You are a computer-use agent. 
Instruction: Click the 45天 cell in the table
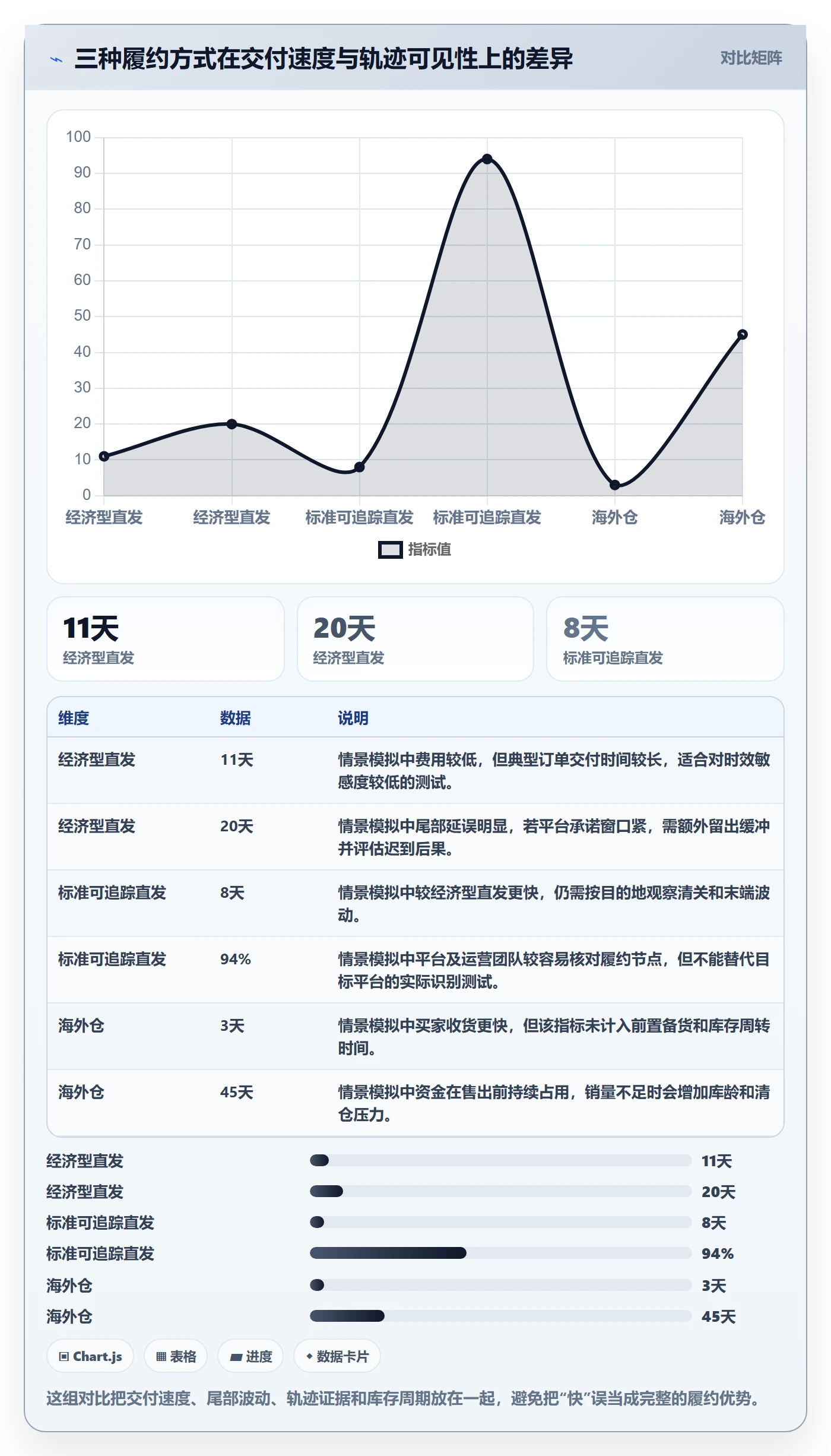click(237, 1092)
